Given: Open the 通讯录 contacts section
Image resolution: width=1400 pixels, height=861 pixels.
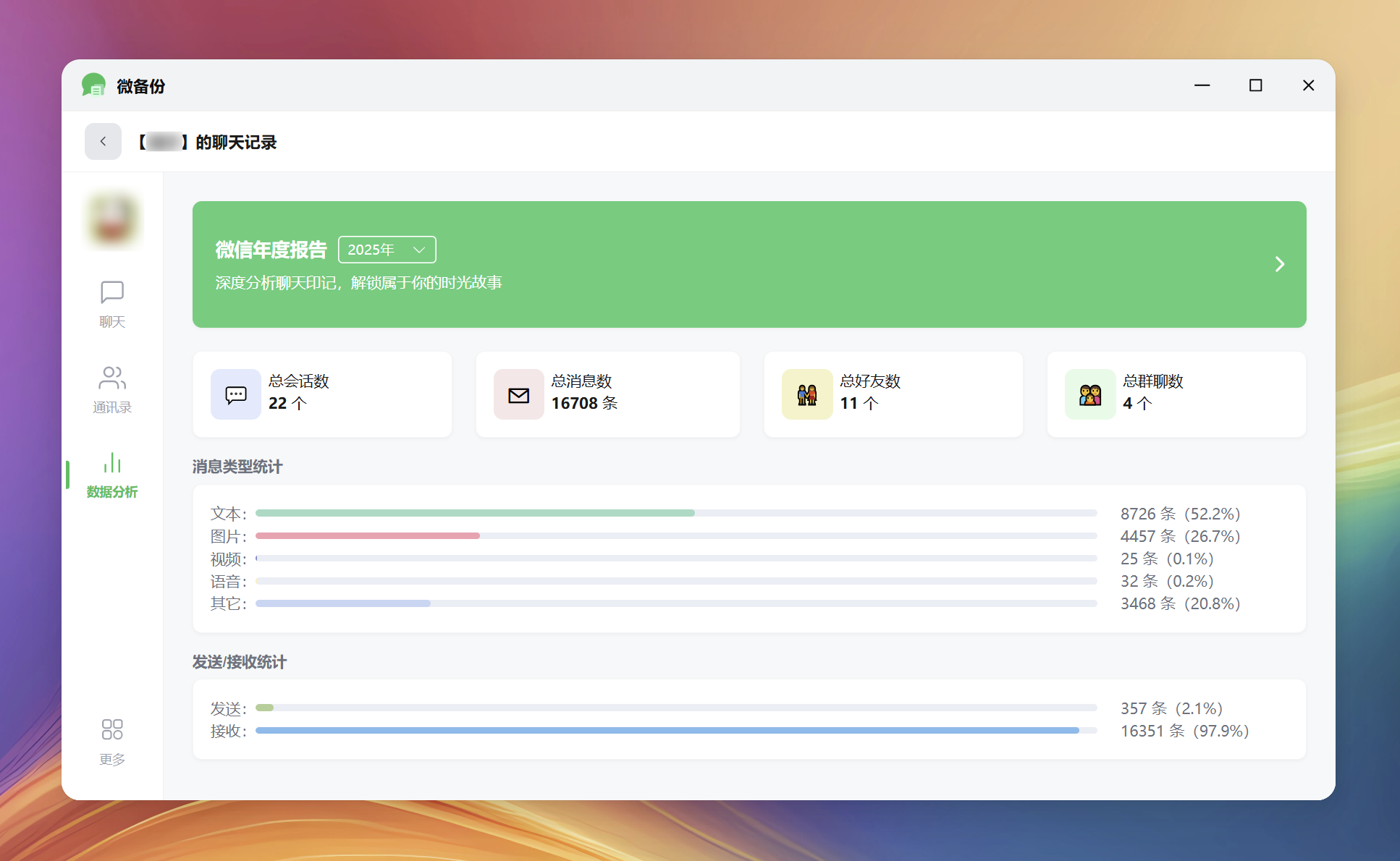Looking at the screenshot, I should point(112,389).
